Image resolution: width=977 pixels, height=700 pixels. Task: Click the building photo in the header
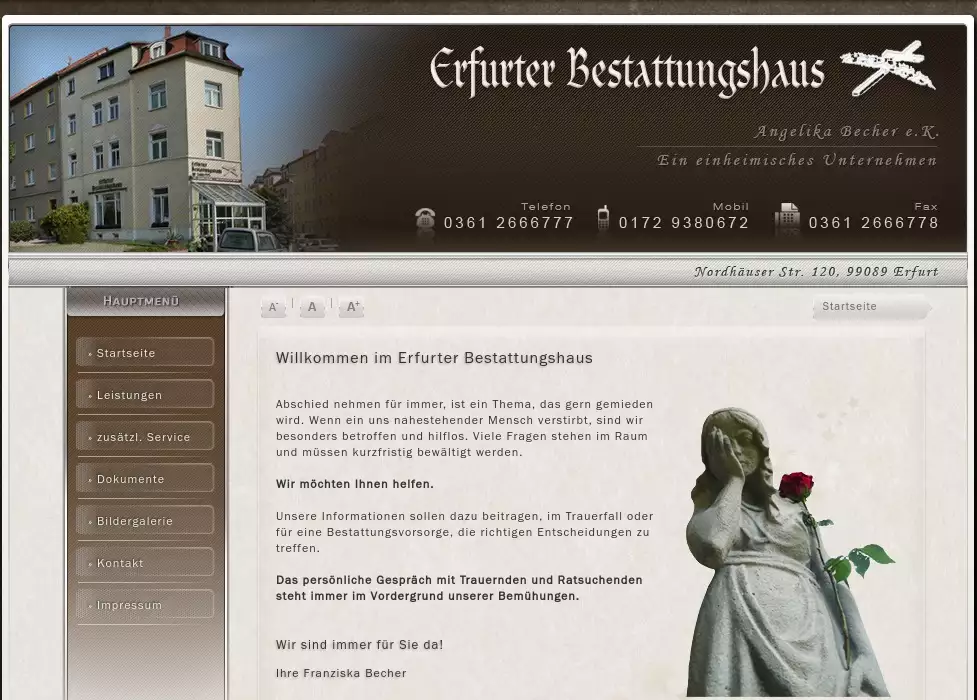click(x=140, y=140)
